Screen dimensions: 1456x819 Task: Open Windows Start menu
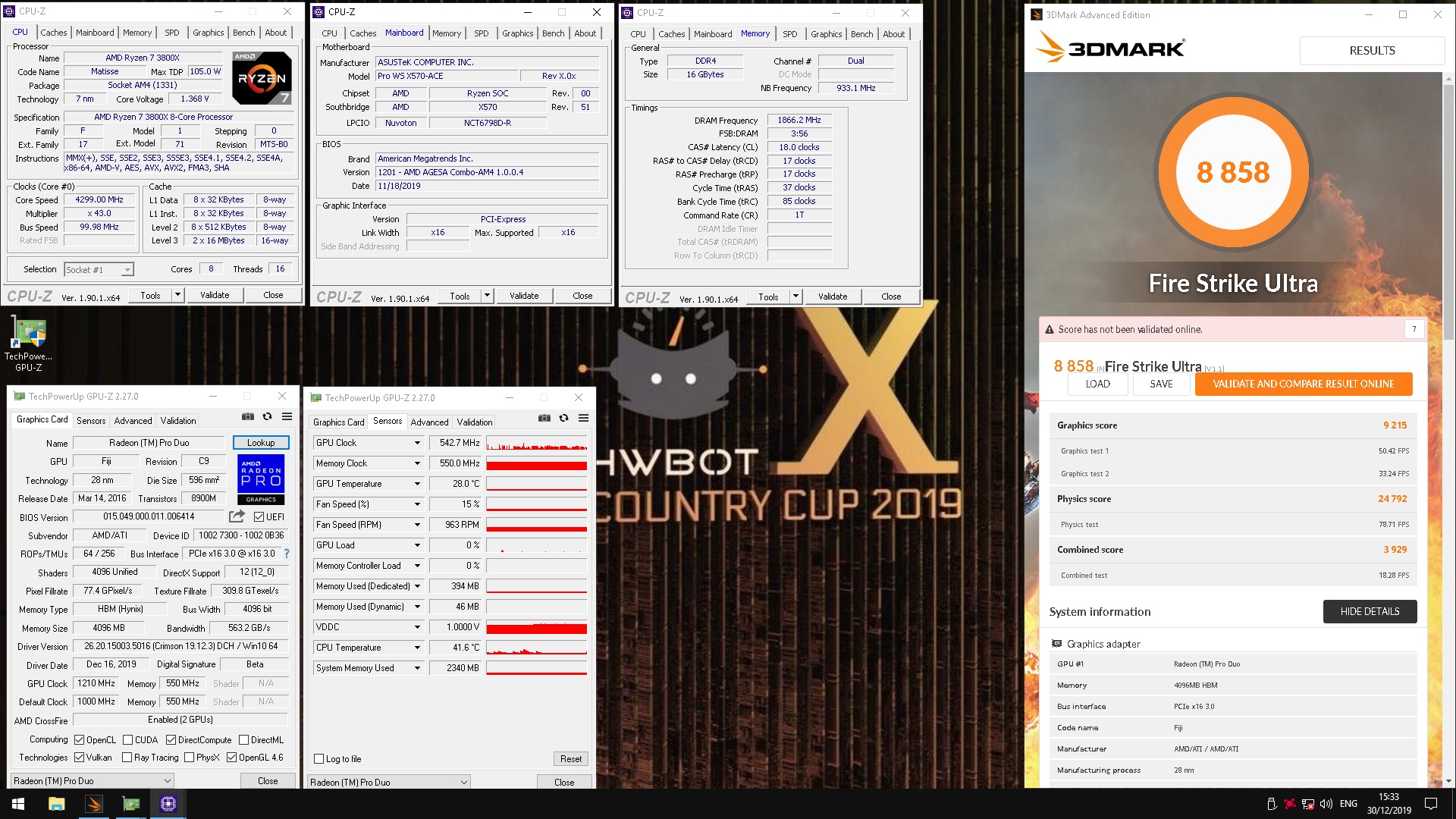pyautogui.click(x=18, y=804)
